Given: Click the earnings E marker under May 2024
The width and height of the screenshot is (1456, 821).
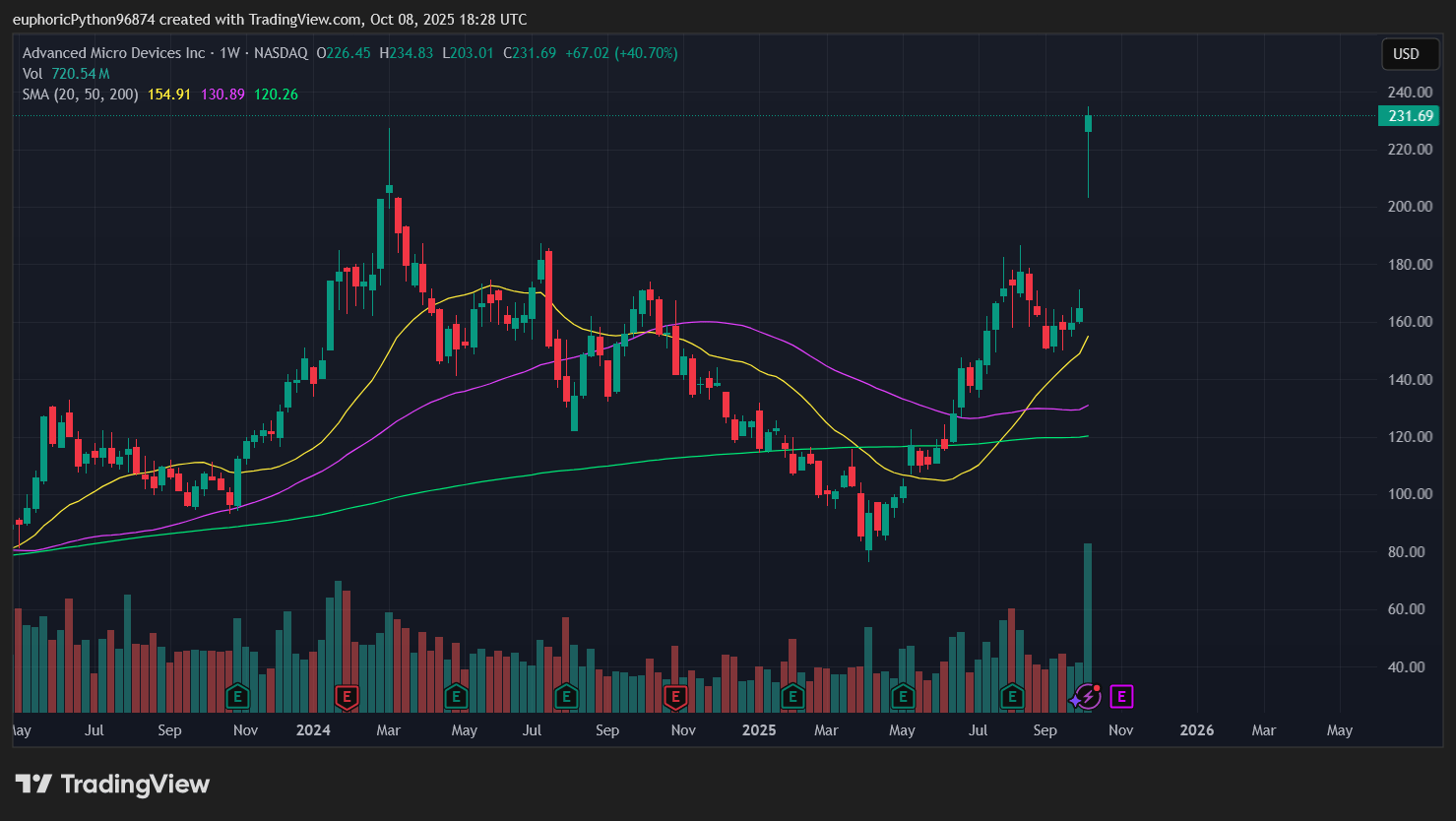Looking at the screenshot, I should coord(456,697).
